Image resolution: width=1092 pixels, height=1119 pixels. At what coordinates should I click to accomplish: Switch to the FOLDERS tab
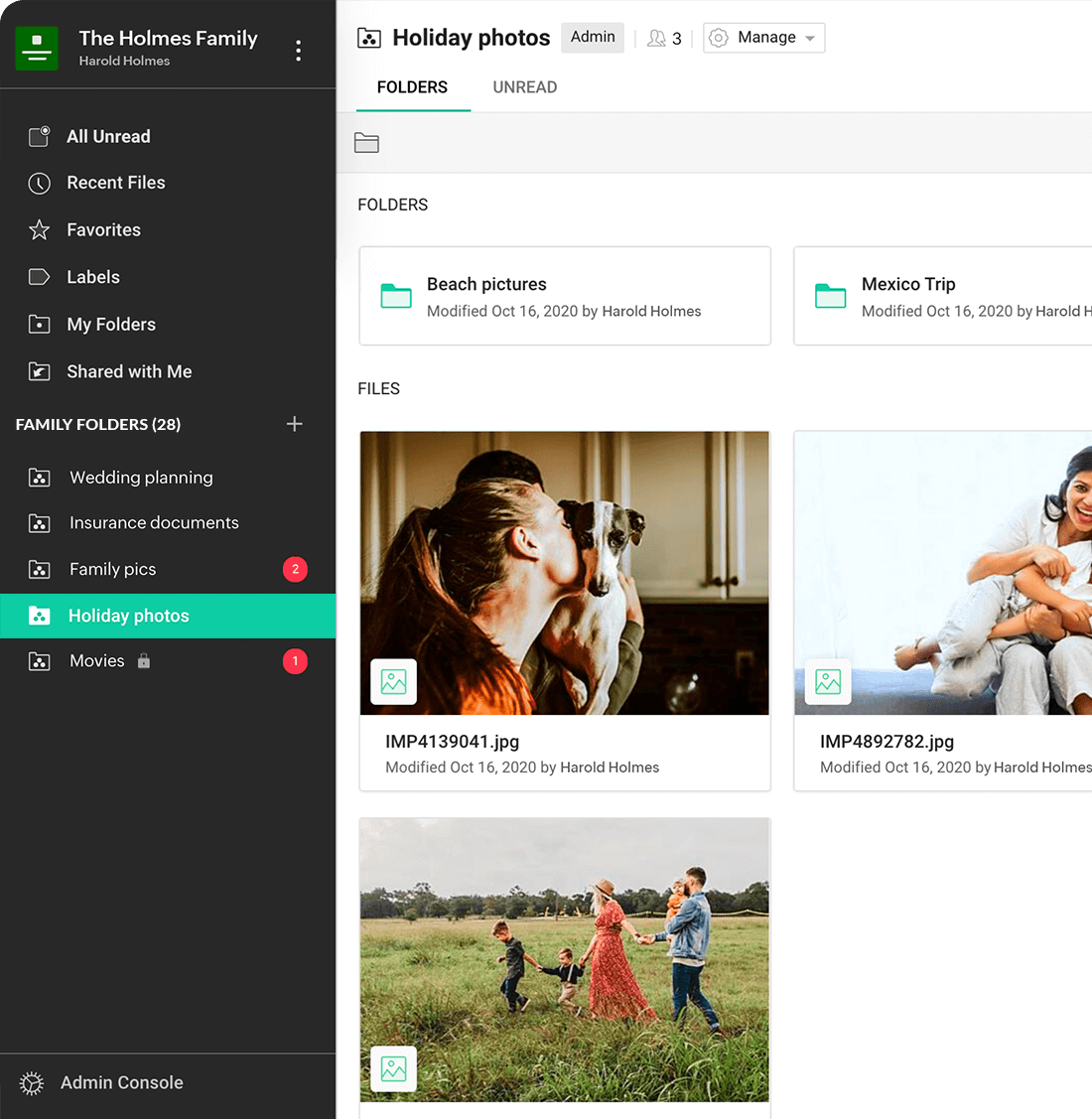pyautogui.click(x=412, y=87)
